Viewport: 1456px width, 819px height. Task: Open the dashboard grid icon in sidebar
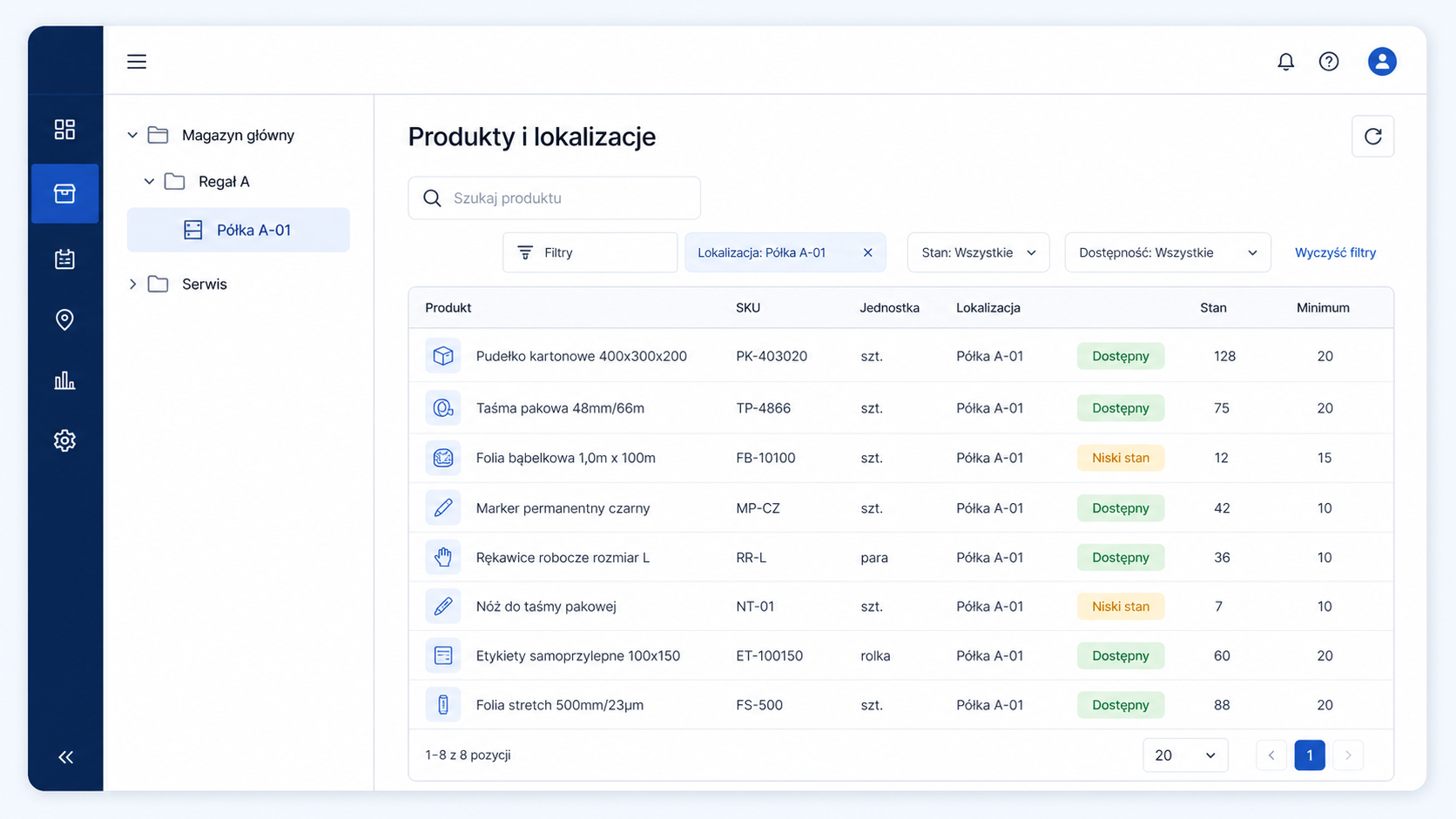(x=64, y=130)
